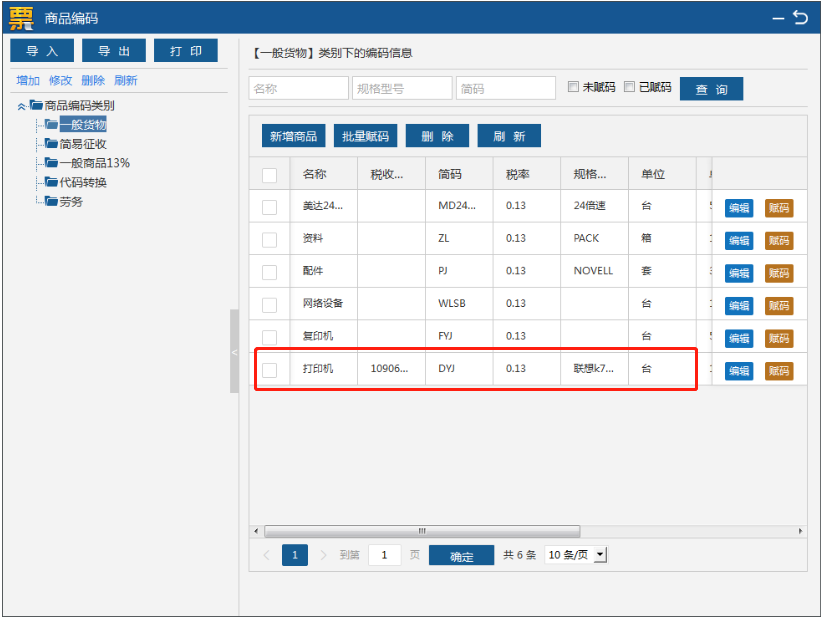Select the 简易征收 category in tree
Viewport: 821px width, 620px height.
tap(83, 144)
